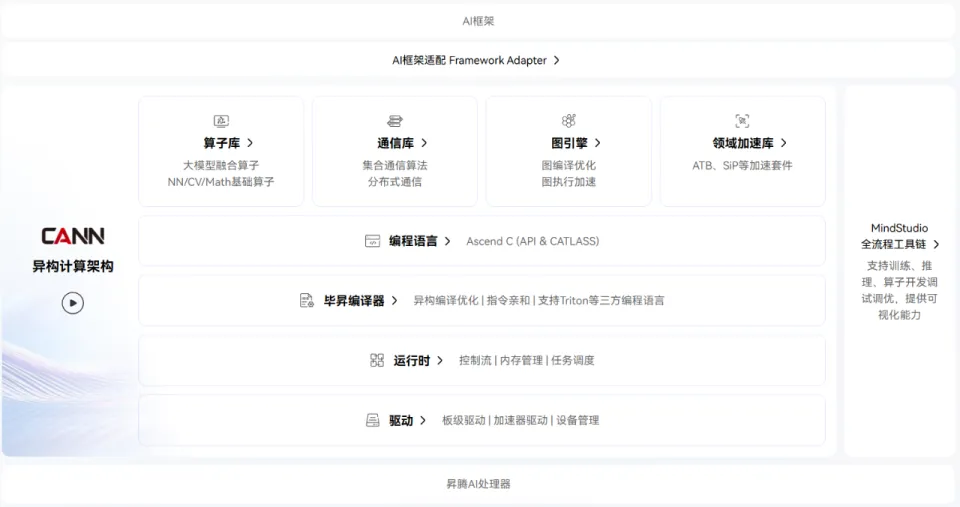
Task: Click the 图引擎 graph engine icon
Action: point(568,121)
